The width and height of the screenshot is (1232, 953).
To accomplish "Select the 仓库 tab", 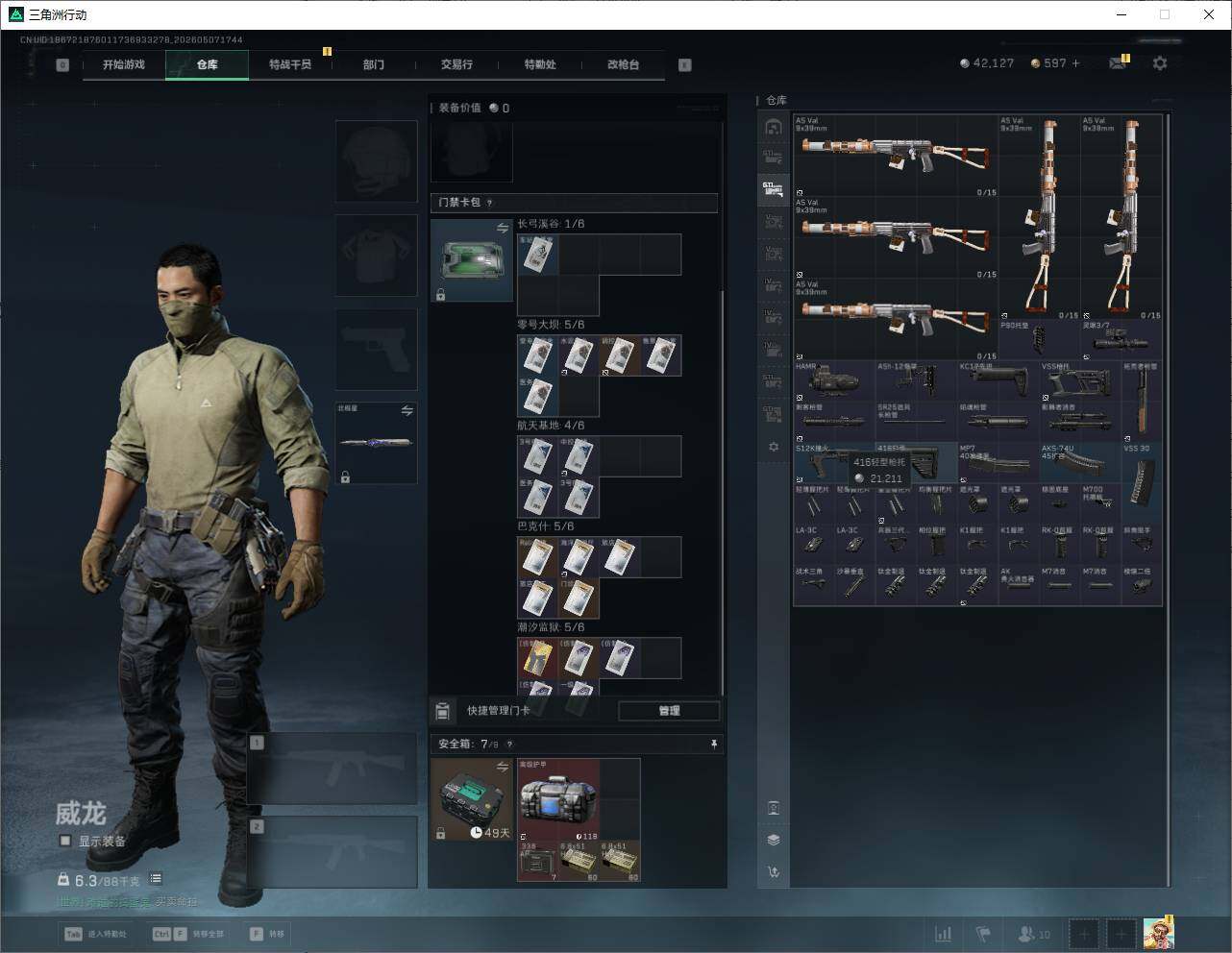I will [207, 64].
